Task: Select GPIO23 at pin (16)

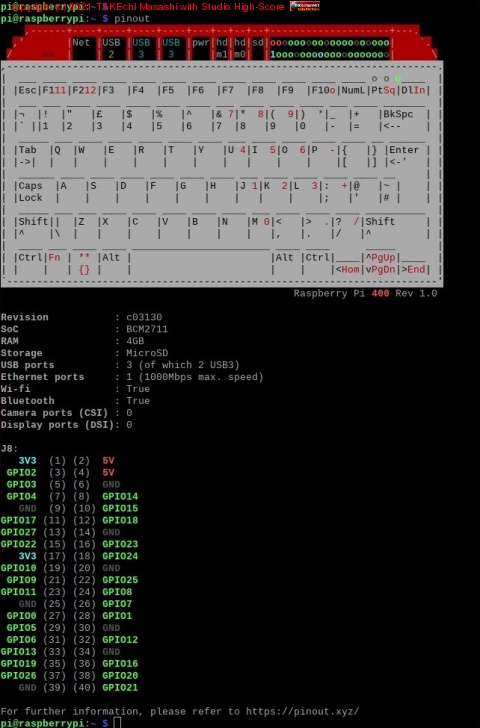Action: (x=120, y=544)
